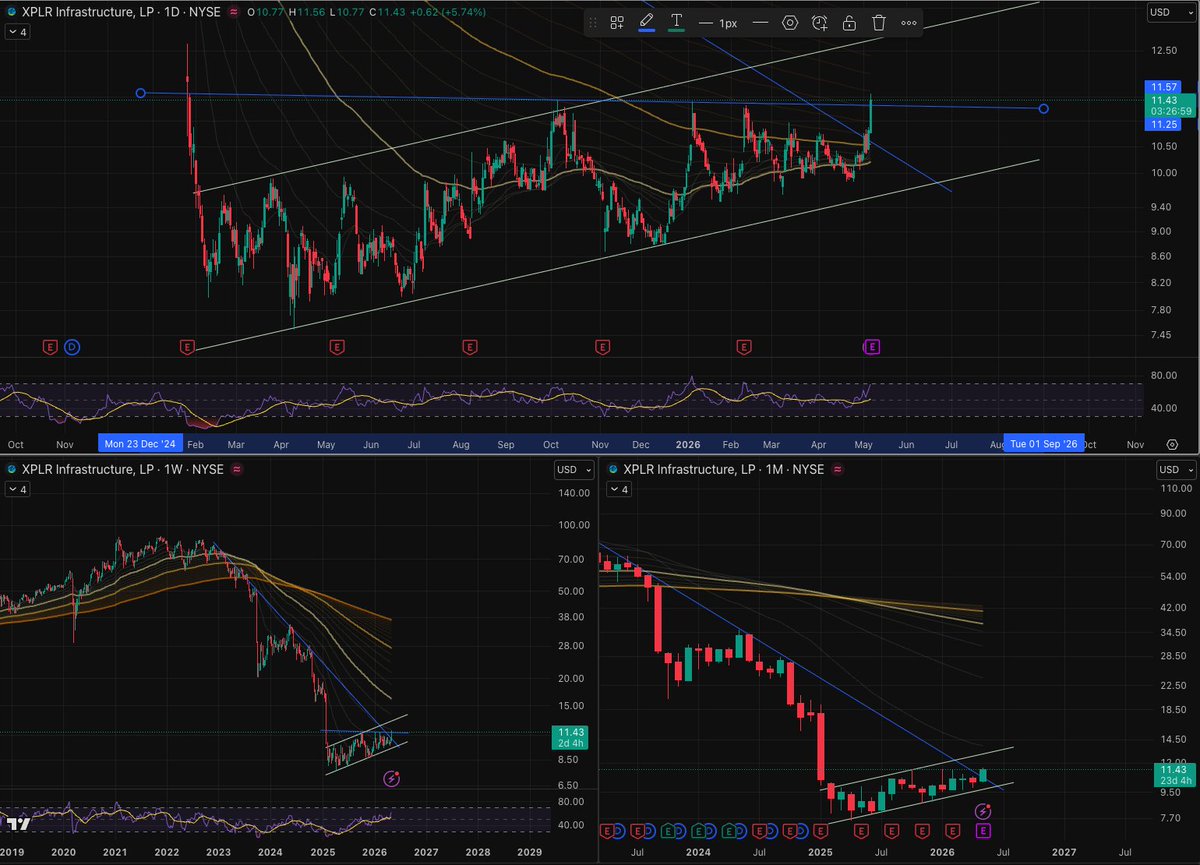Change line color with pencil tool

click(x=647, y=22)
